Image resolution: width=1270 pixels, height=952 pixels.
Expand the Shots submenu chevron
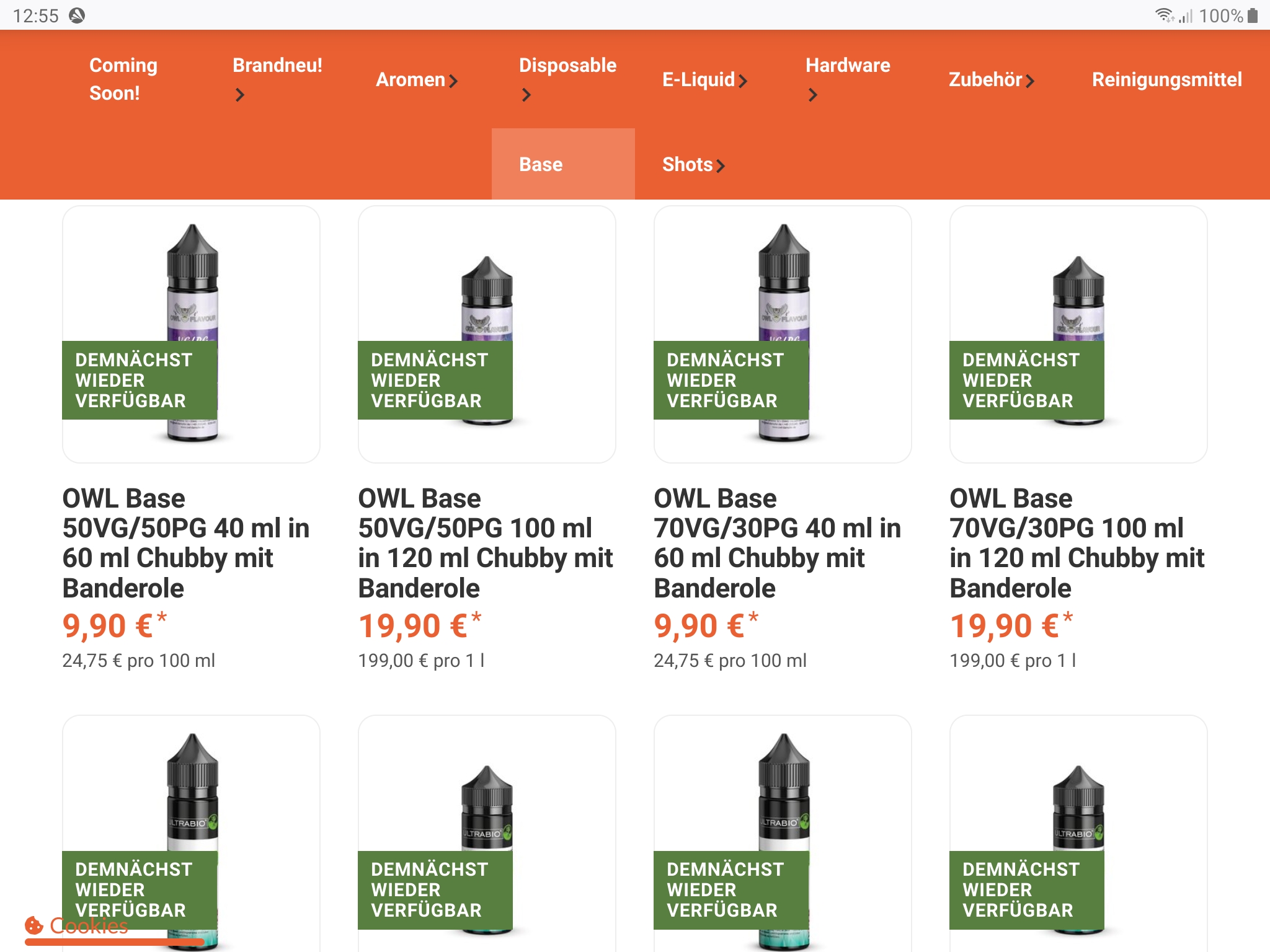[720, 165]
